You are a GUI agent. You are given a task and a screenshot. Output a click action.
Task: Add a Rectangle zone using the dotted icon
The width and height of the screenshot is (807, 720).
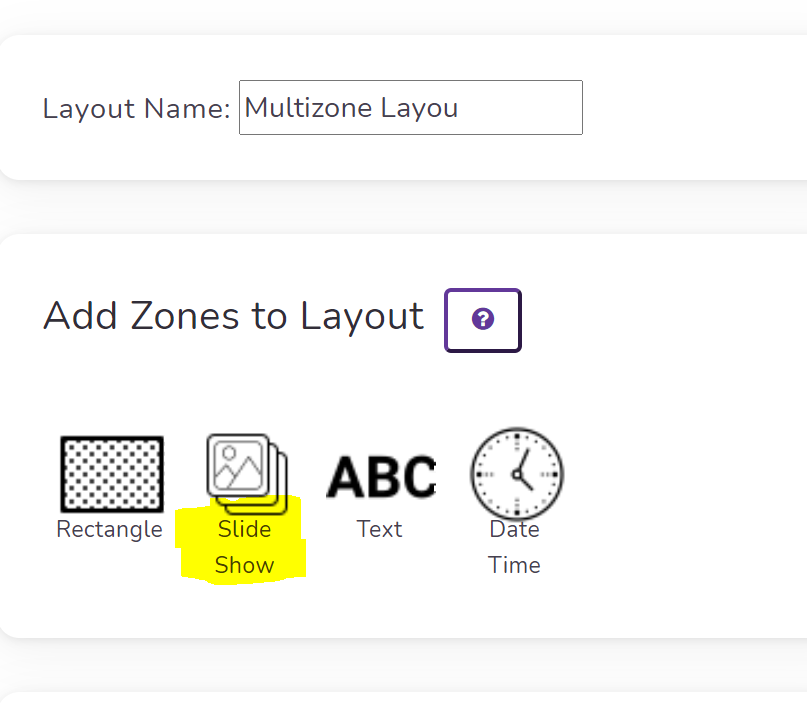point(112,474)
